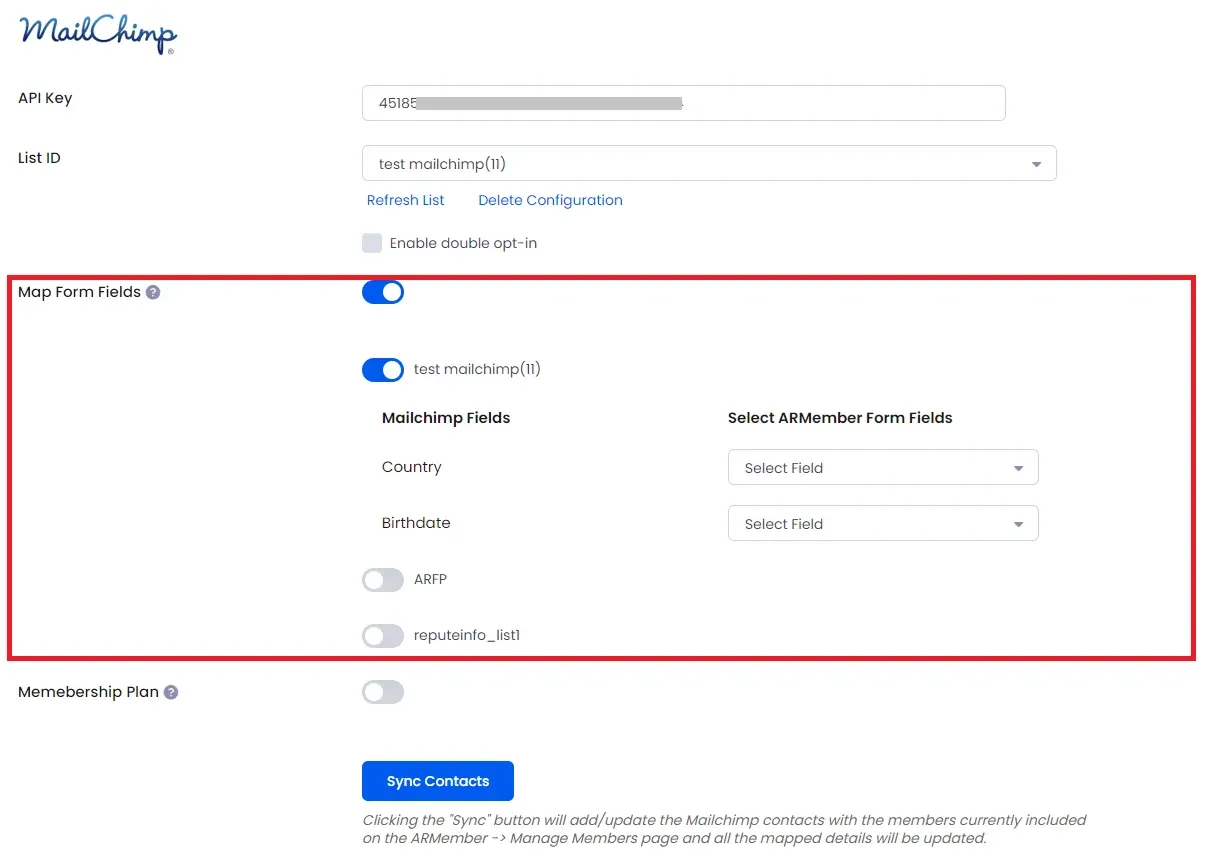
Task: Switch on the reputeinfo_list1 toggle
Action: pyautogui.click(x=383, y=636)
